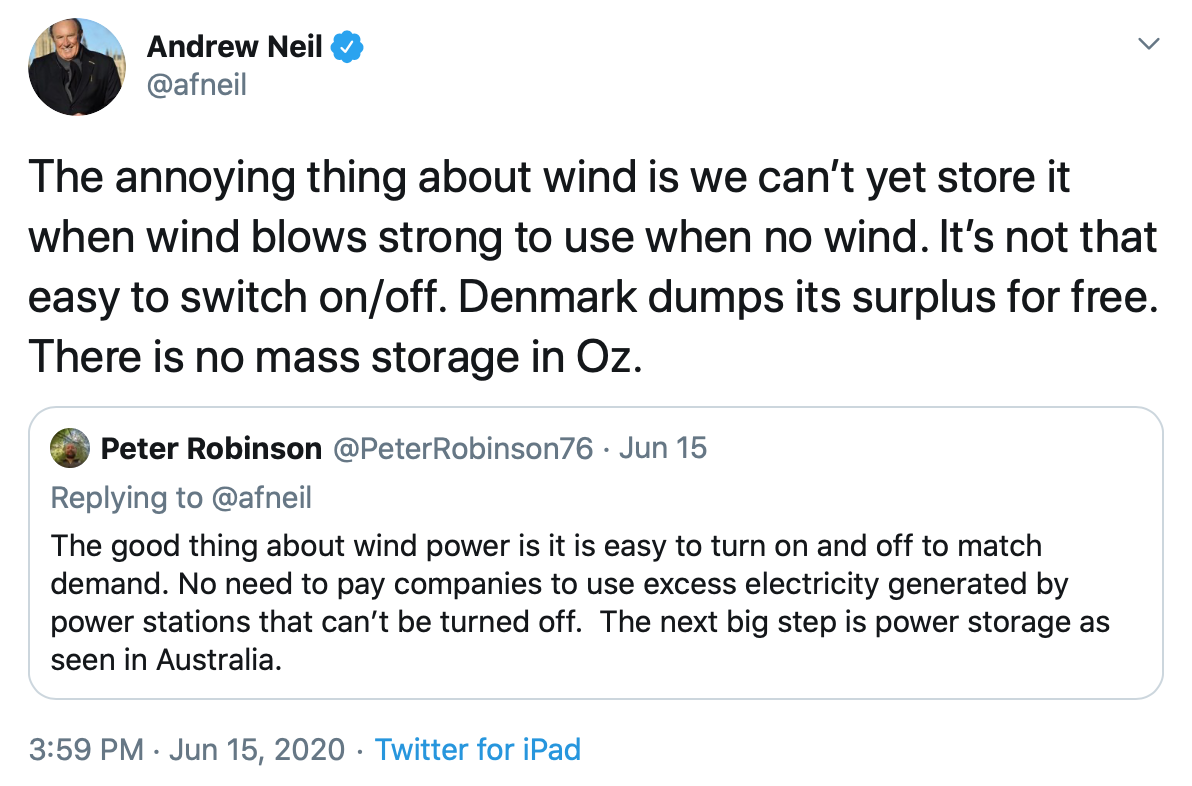Open the quoted tweet about wind power
This screenshot has height=786, width=1192.
click(x=596, y=553)
